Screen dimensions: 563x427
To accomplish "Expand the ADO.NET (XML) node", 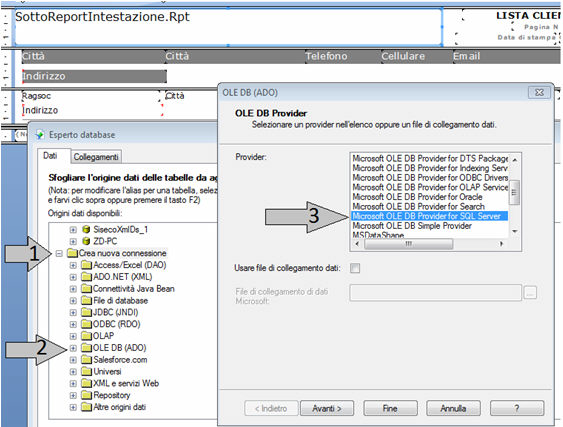I will 73,277.
